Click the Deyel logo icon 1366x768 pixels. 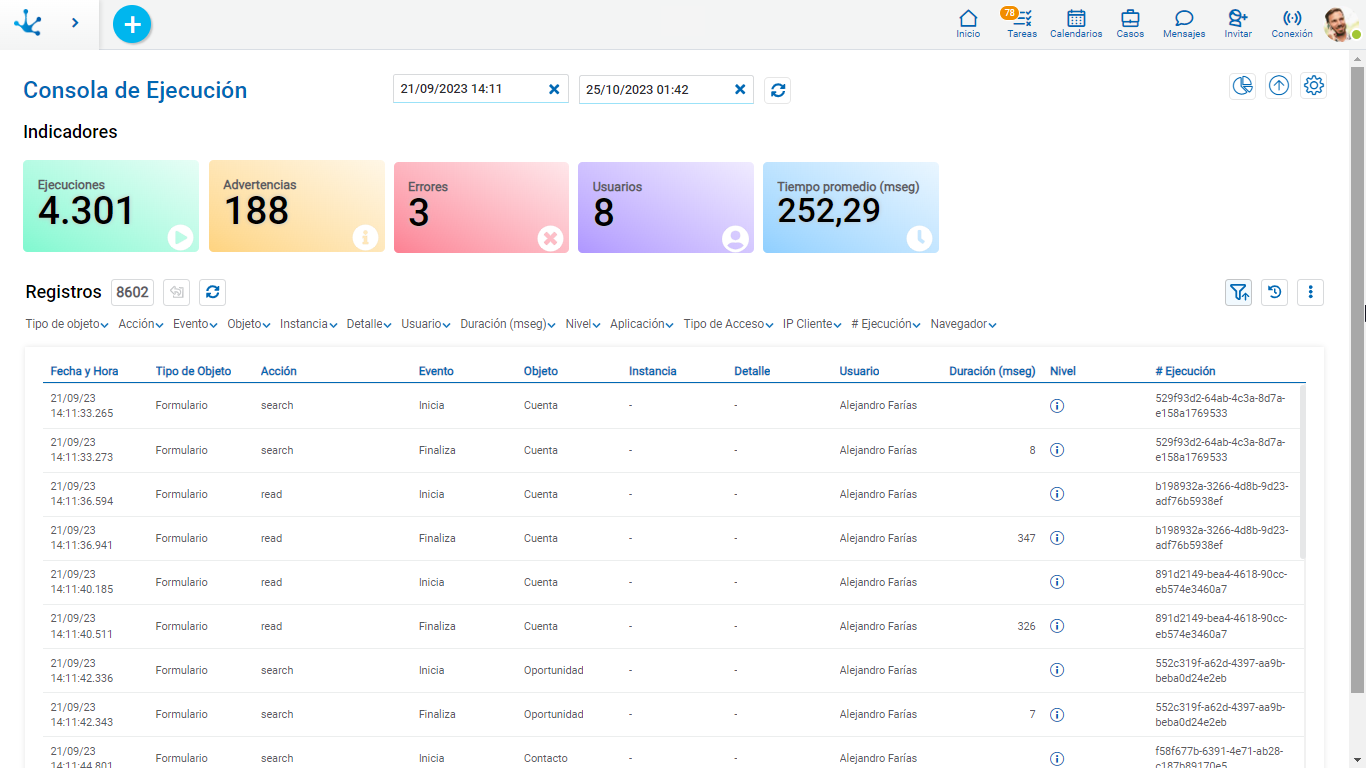27,22
